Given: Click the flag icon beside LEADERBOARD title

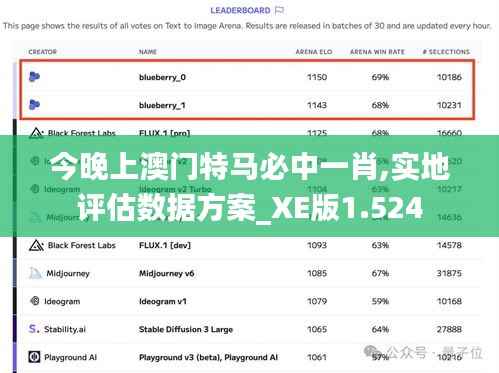Looking at the screenshot, I should point(279,11).
